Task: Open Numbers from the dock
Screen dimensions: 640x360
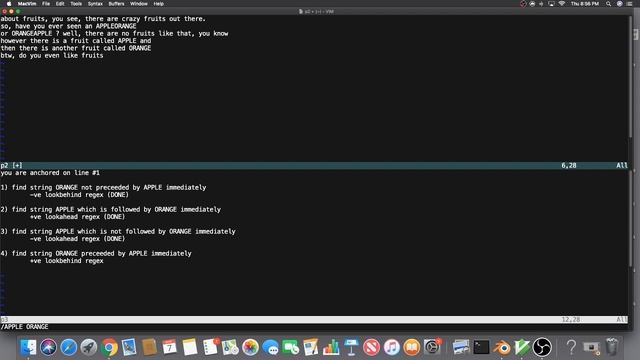Action: tap(331, 347)
